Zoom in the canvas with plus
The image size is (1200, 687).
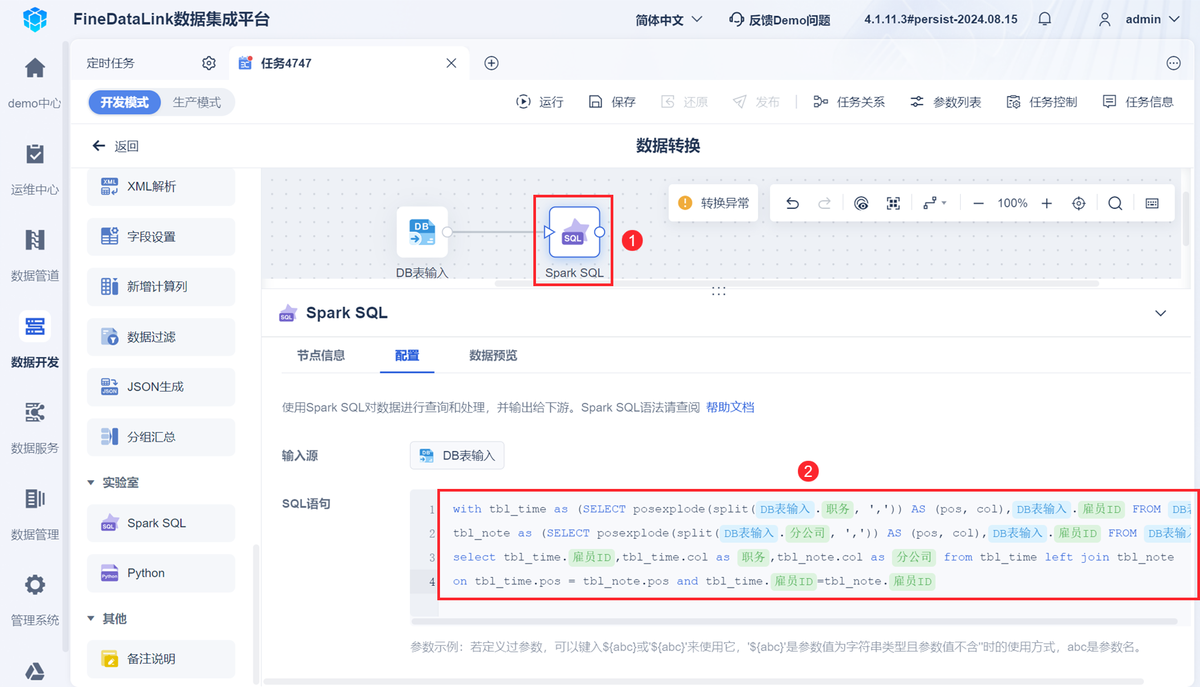click(1047, 203)
